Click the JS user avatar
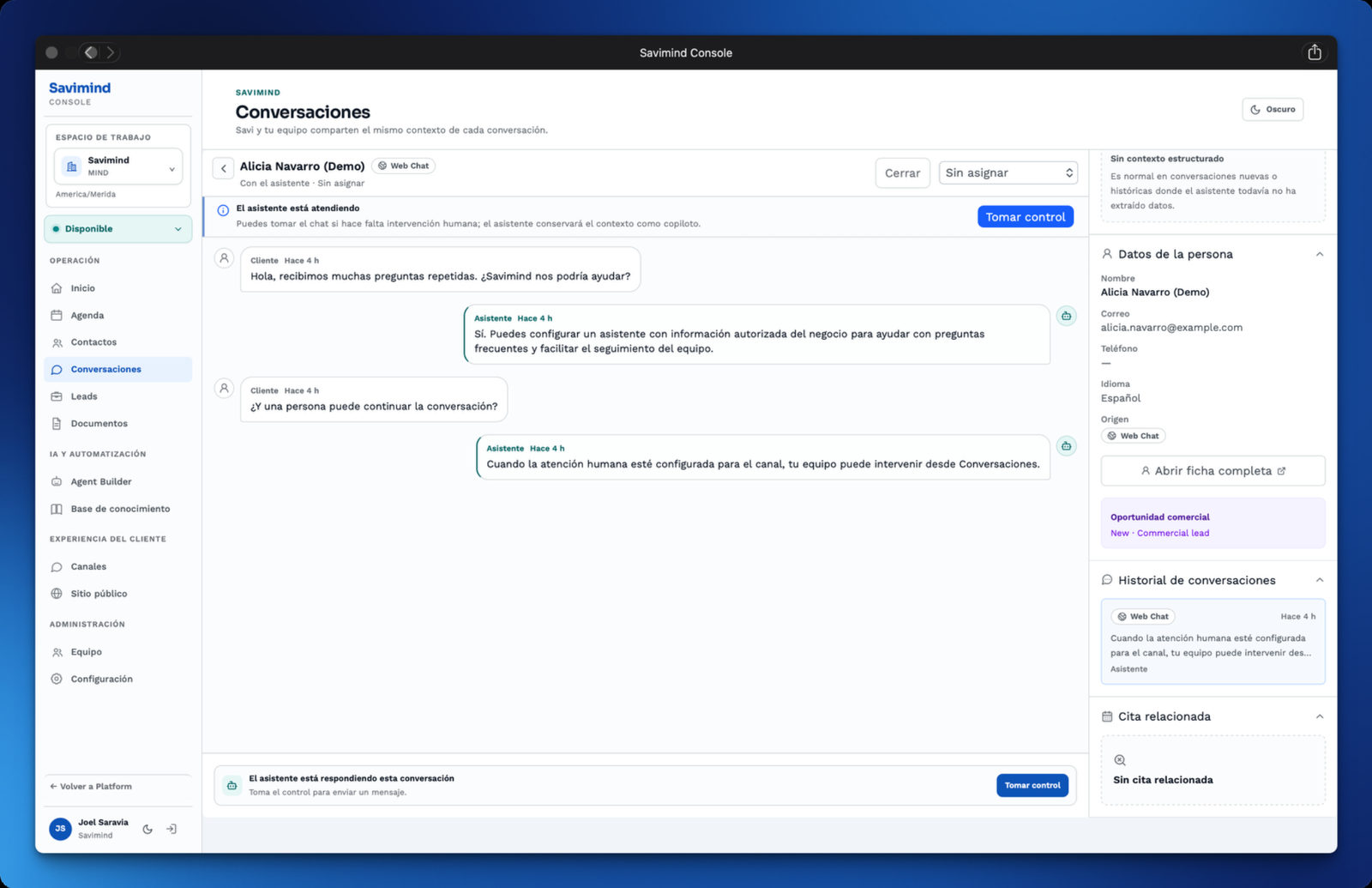The height and width of the screenshot is (888, 1372). pos(60,829)
